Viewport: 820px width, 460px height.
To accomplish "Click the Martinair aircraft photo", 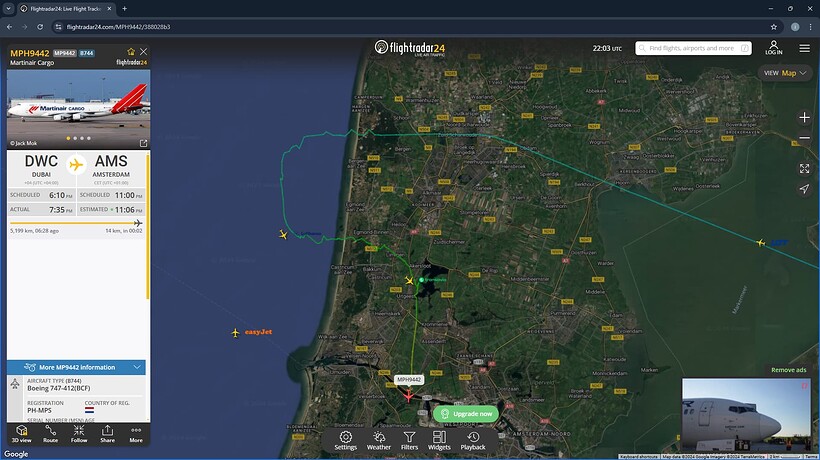I will 78,109.
